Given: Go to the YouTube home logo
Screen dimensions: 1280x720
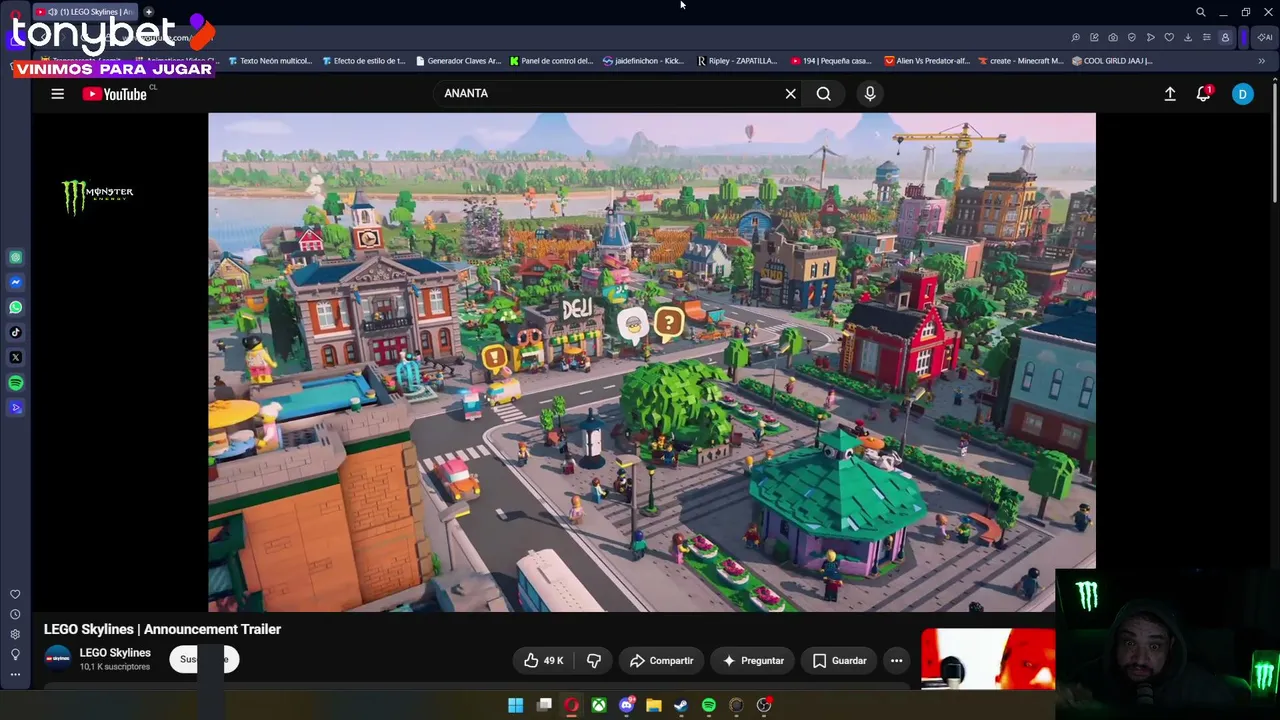Looking at the screenshot, I should point(115,94).
